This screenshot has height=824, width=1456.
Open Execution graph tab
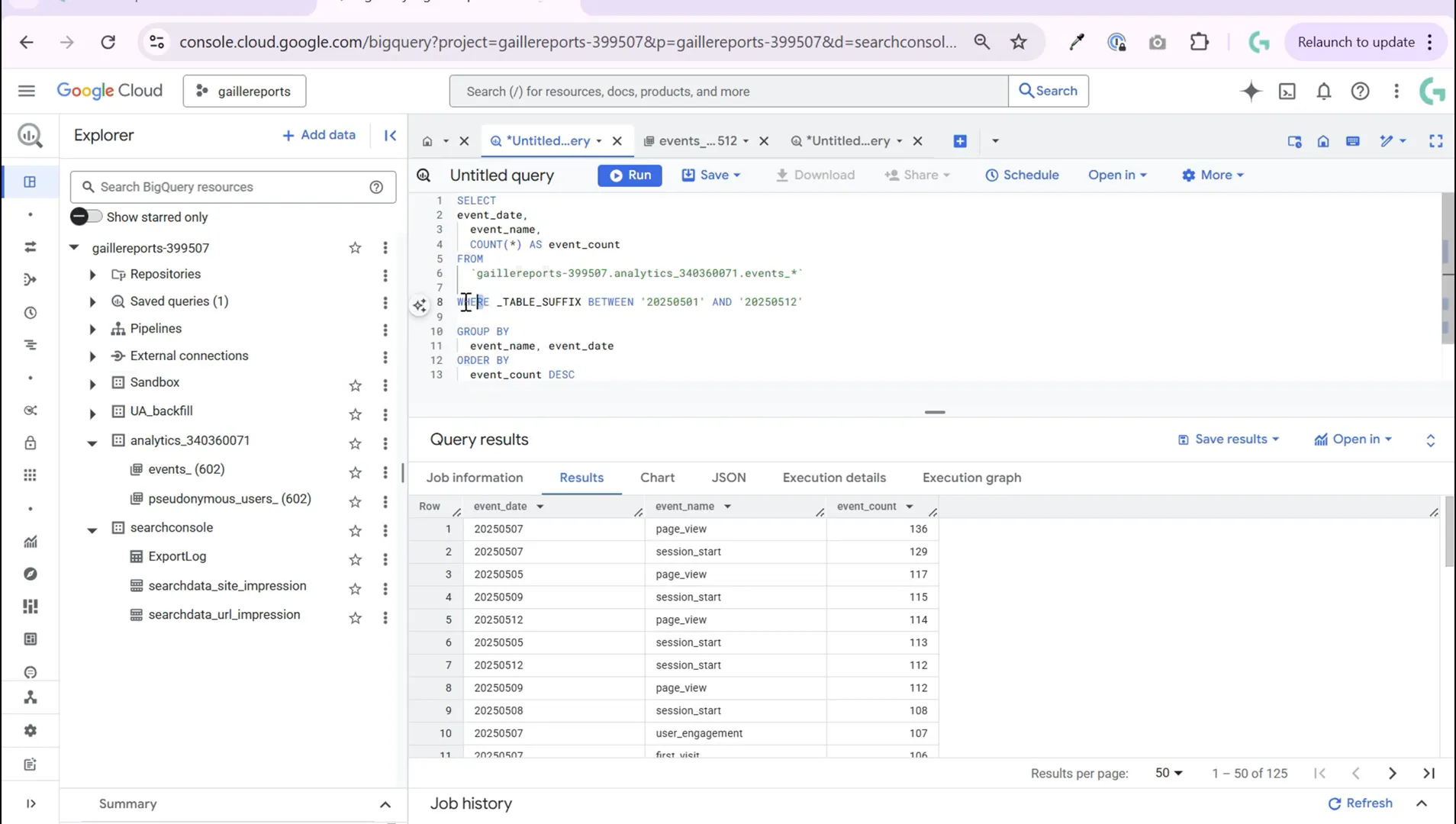[971, 478]
